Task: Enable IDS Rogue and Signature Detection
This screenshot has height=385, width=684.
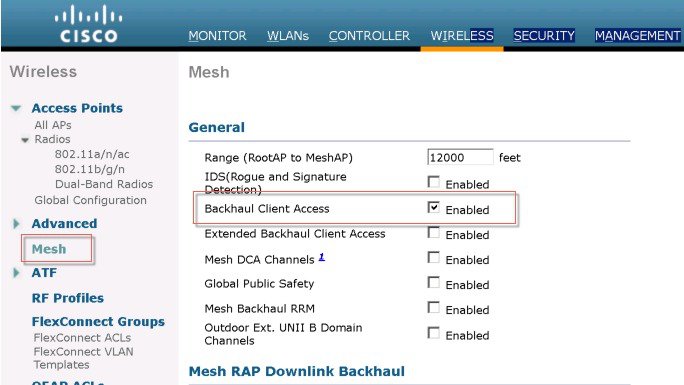Action: click(x=433, y=182)
